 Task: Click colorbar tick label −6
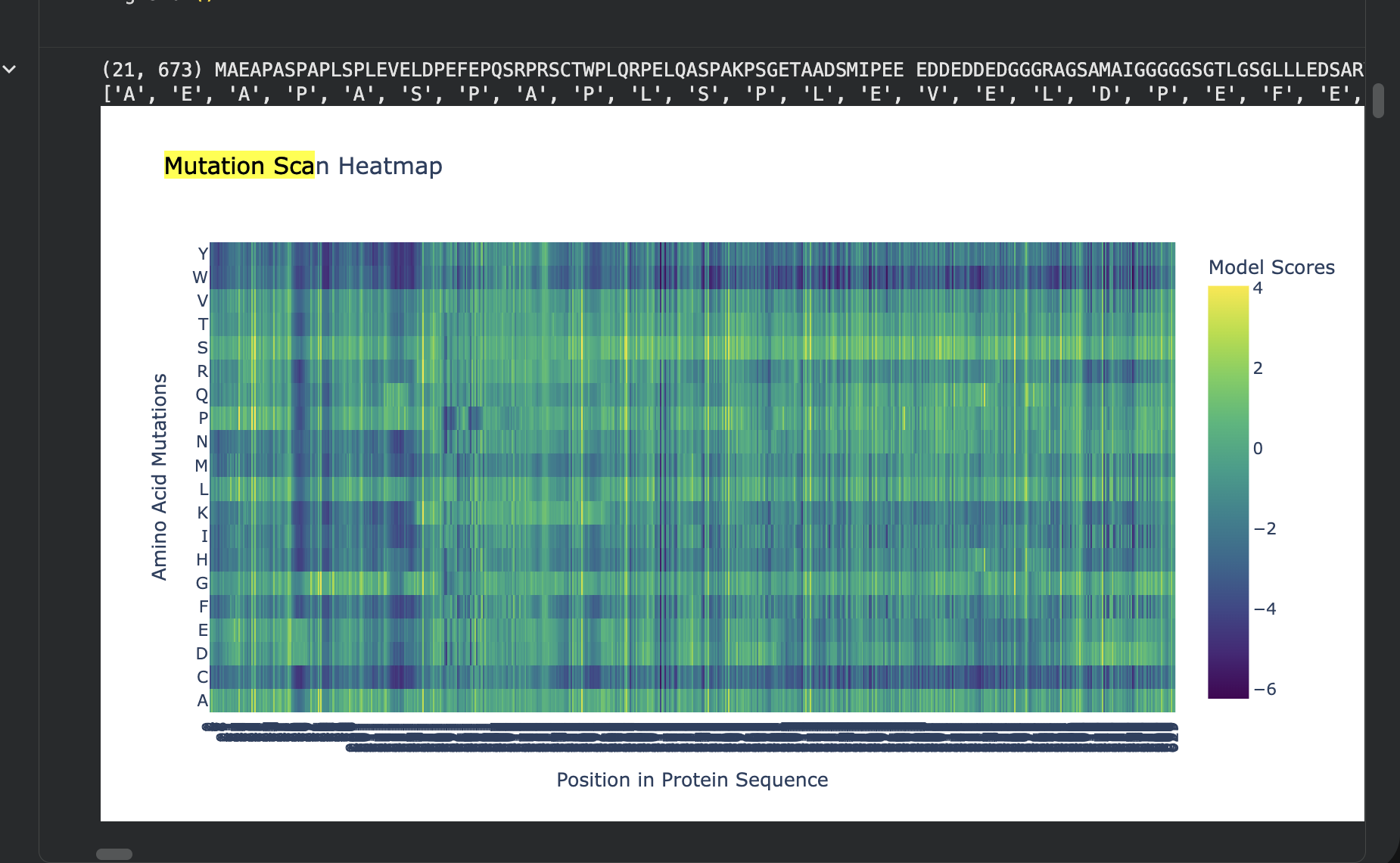[1265, 689]
